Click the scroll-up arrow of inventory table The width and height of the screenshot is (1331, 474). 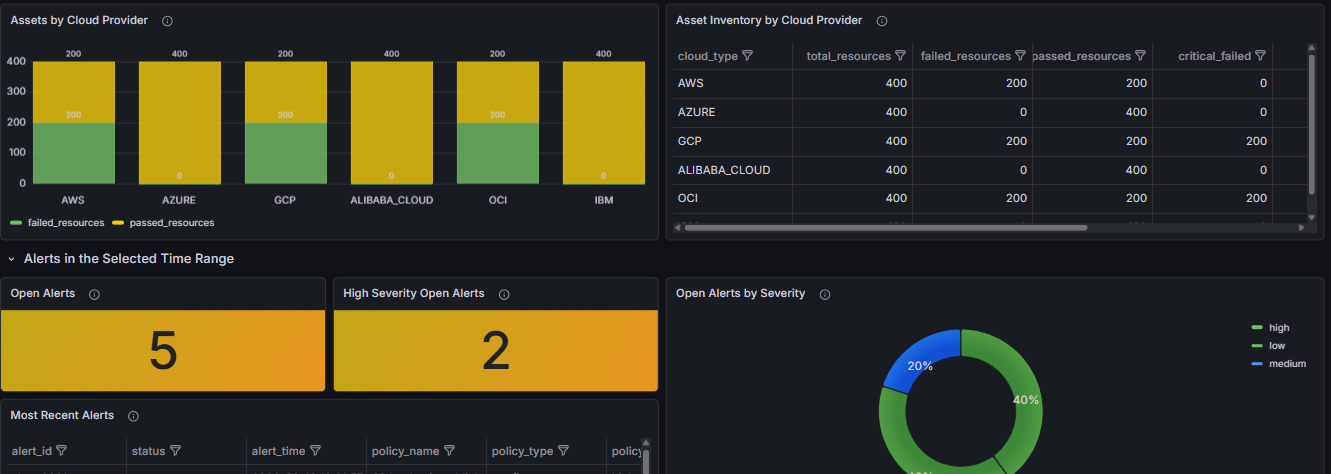pos(1312,47)
